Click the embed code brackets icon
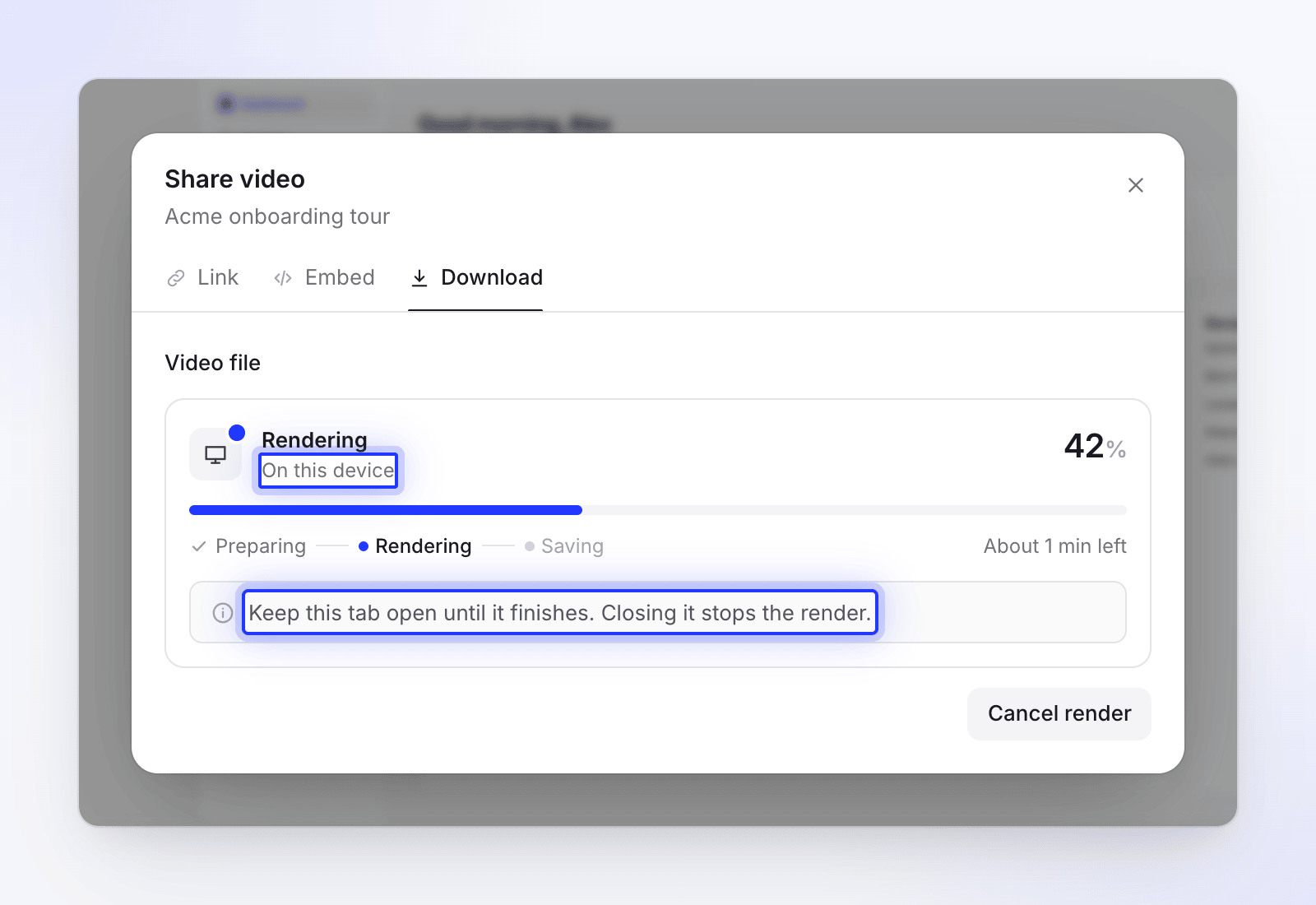Screen dimensions: 1316x905 pos(283,279)
